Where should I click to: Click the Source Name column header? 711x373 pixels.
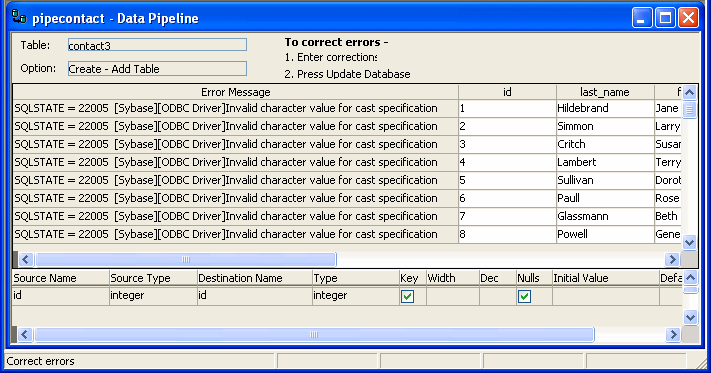pyautogui.click(x=61, y=278)
